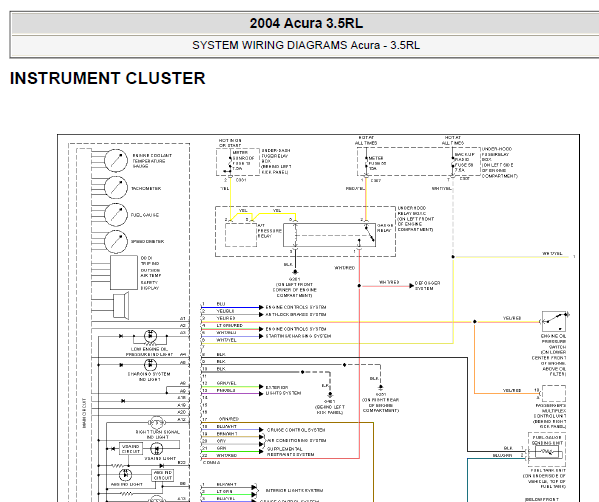The height and width of the screenshot is (502, 599).
Task: Click the '2004 Acura 3.5RL' title header
Action: click(306, 23)
